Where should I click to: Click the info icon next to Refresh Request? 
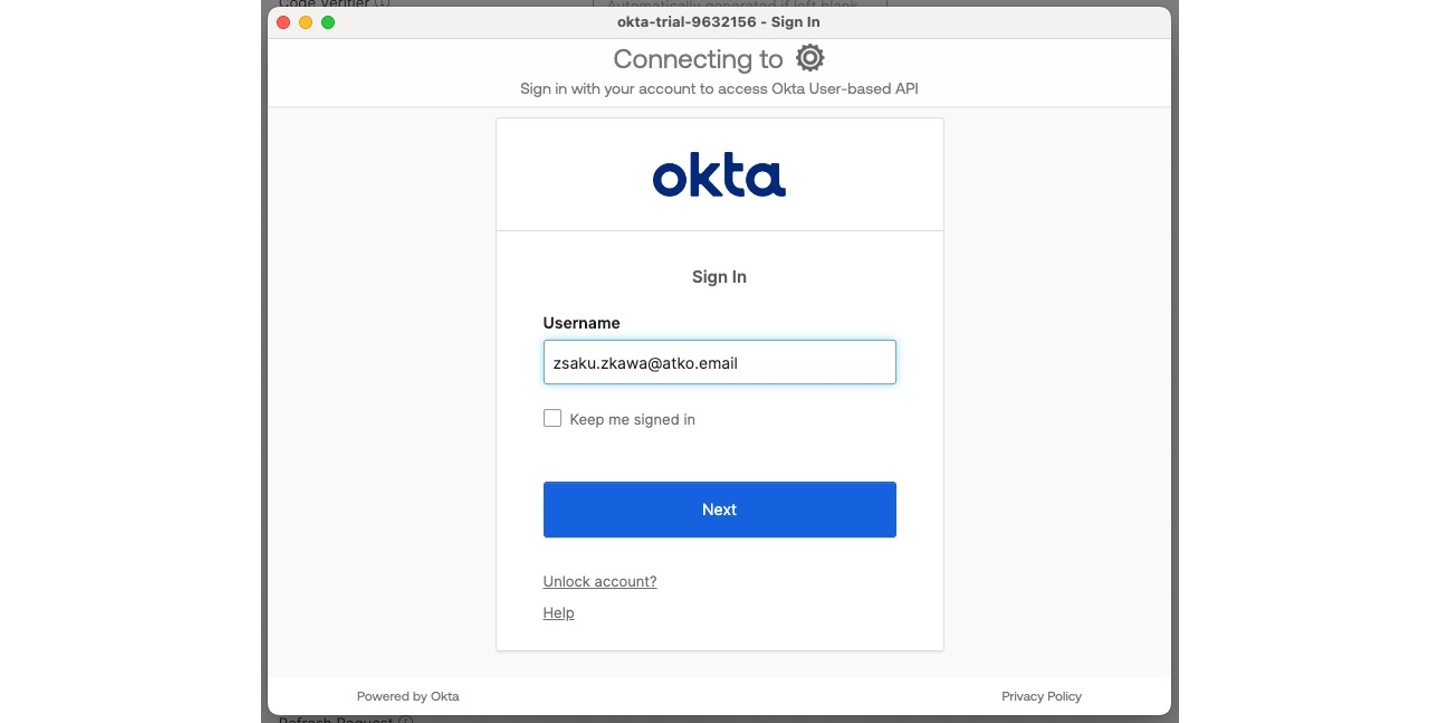(406, 719)
